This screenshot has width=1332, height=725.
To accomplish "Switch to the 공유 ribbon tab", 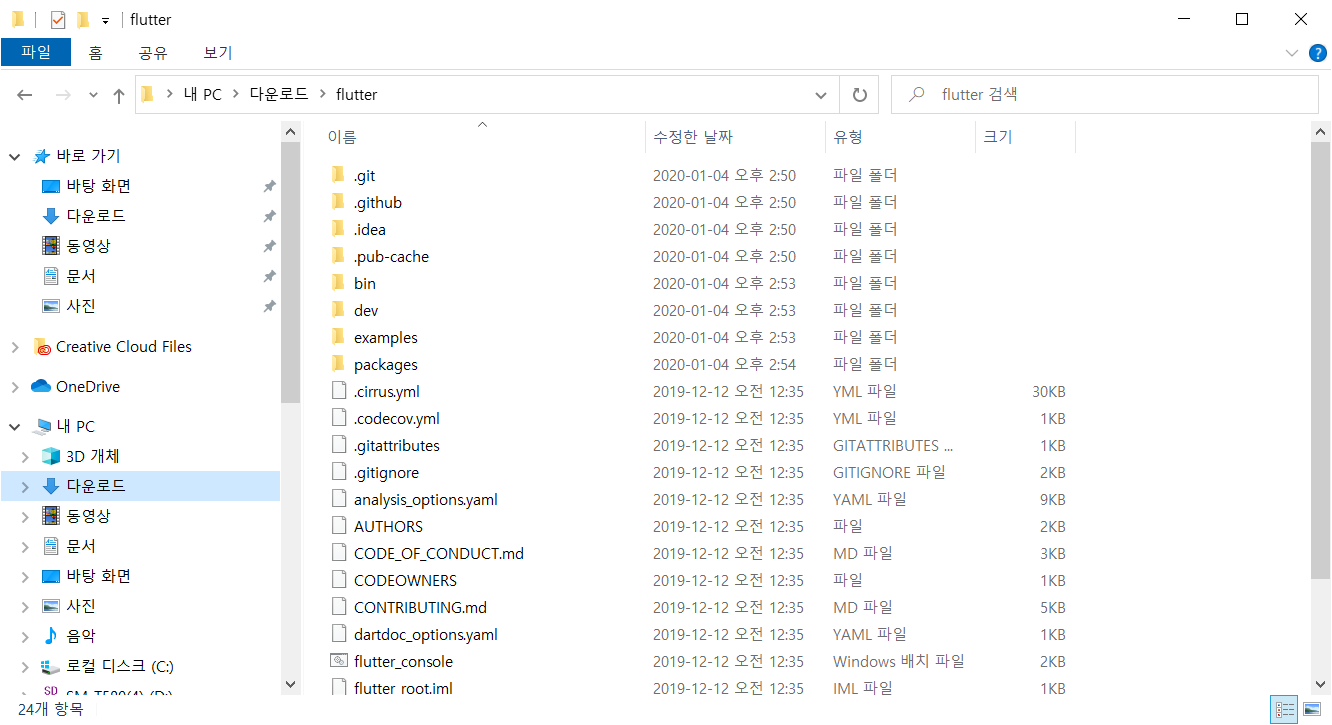I will click(153, 52).
